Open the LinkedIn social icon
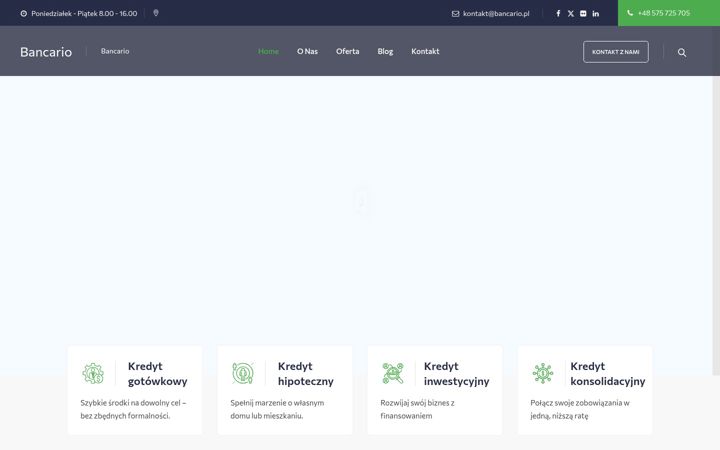This screenshot has width=720, height=450. tap(596, 13)
